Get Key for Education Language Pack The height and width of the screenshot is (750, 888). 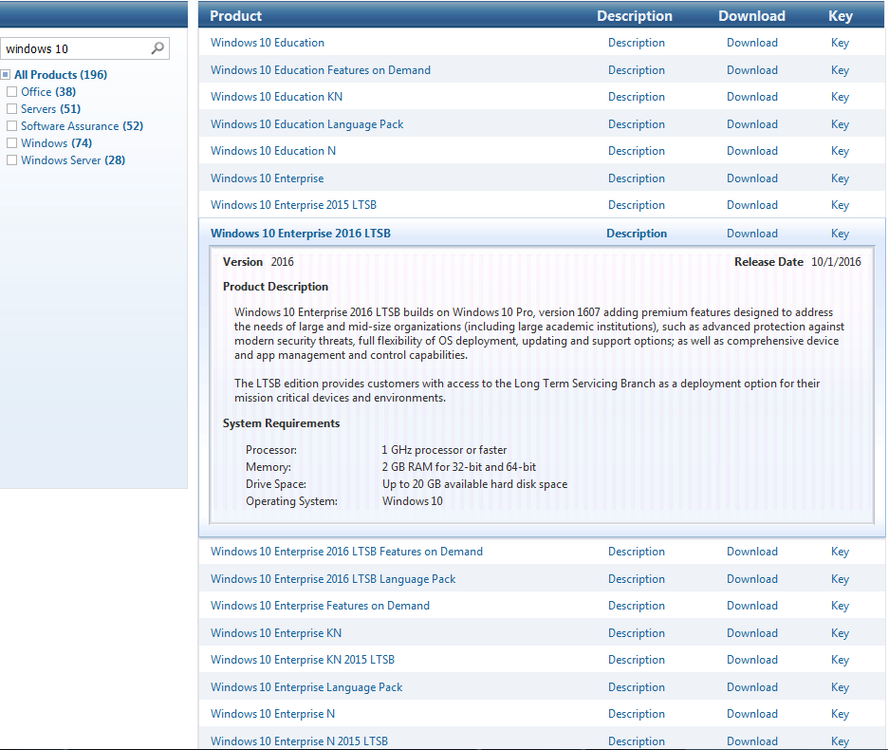pyautogui.click(x=840, y=124)
